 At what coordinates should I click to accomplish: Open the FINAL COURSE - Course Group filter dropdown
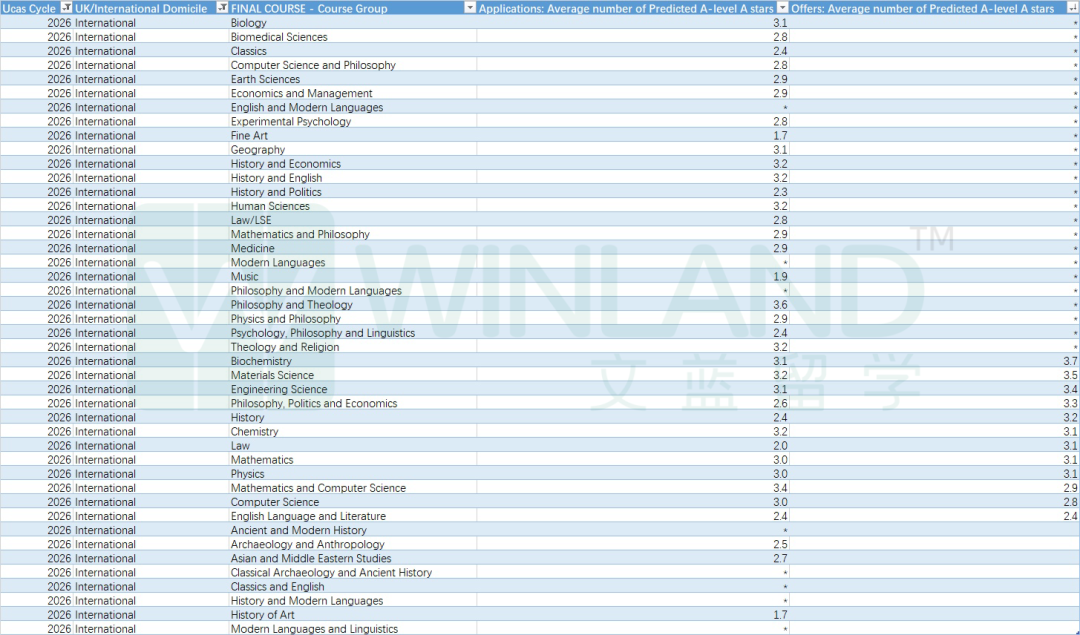470,8
